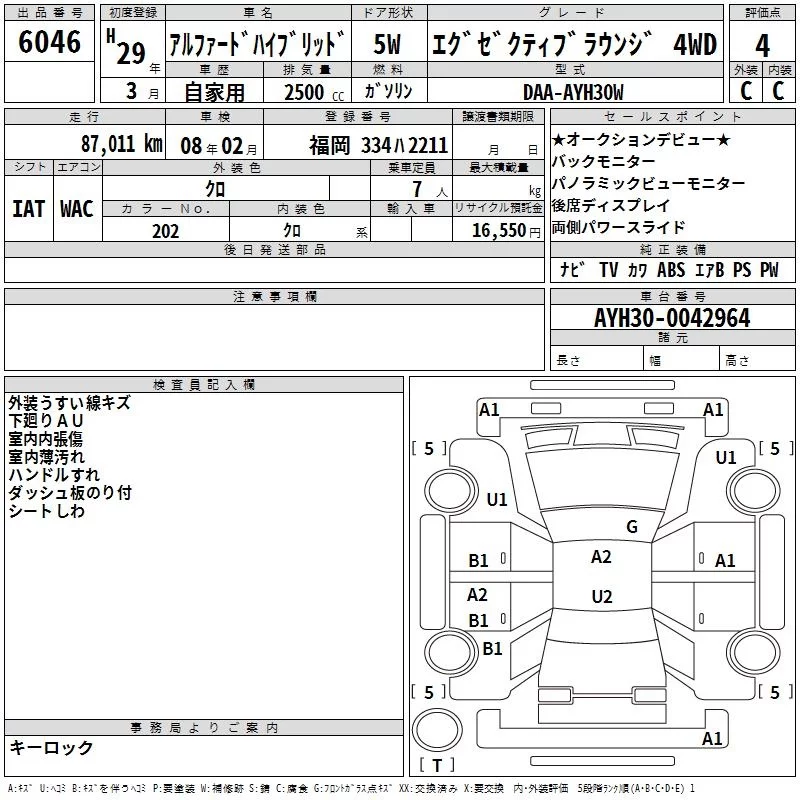800x800 pixels.
Task: Select the overall evaluation score 4
Action: click(x=762, y=46)
